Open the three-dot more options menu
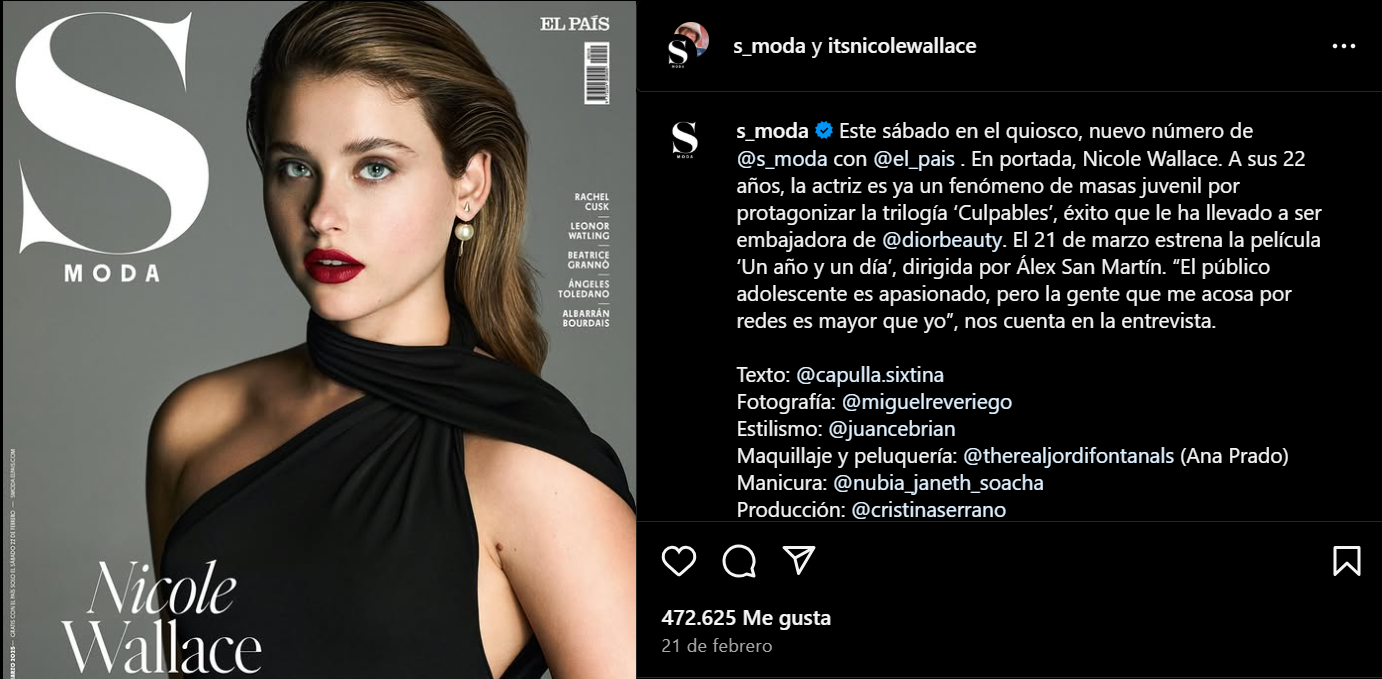 click(x=1344, y=46)
